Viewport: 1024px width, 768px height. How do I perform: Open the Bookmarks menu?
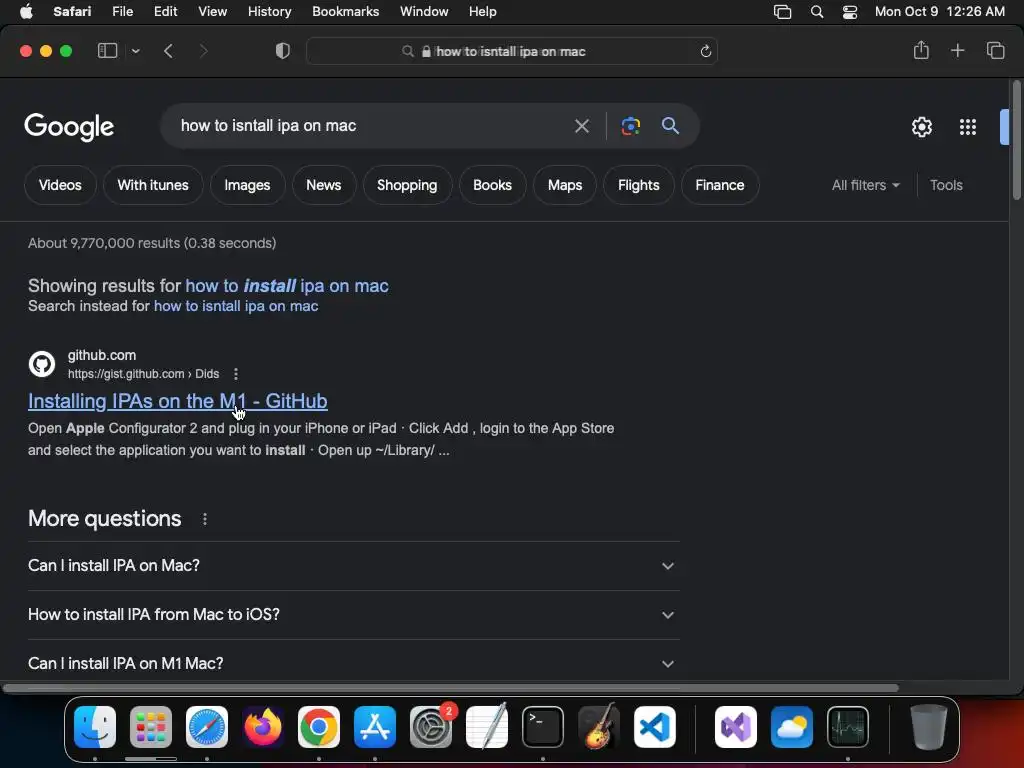pos(345,12)
